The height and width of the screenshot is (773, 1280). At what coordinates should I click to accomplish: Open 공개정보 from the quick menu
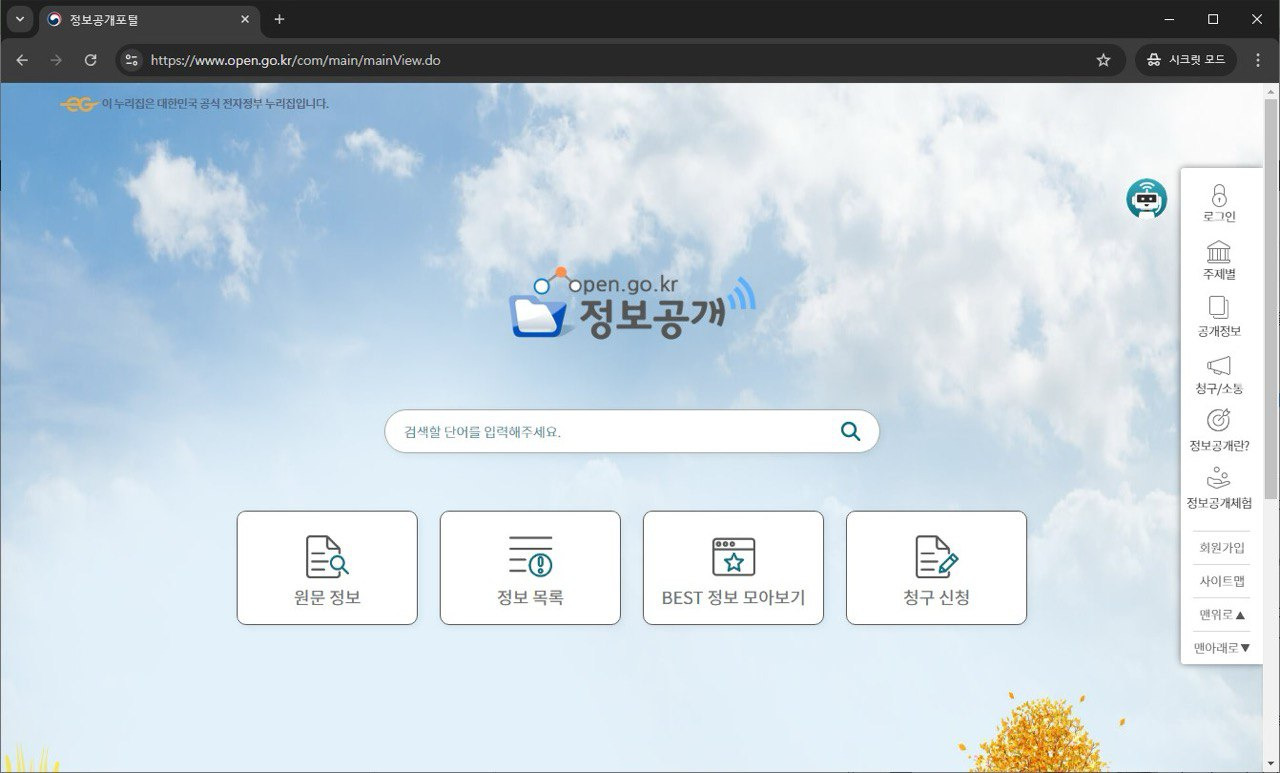(x=1219, y=317)
